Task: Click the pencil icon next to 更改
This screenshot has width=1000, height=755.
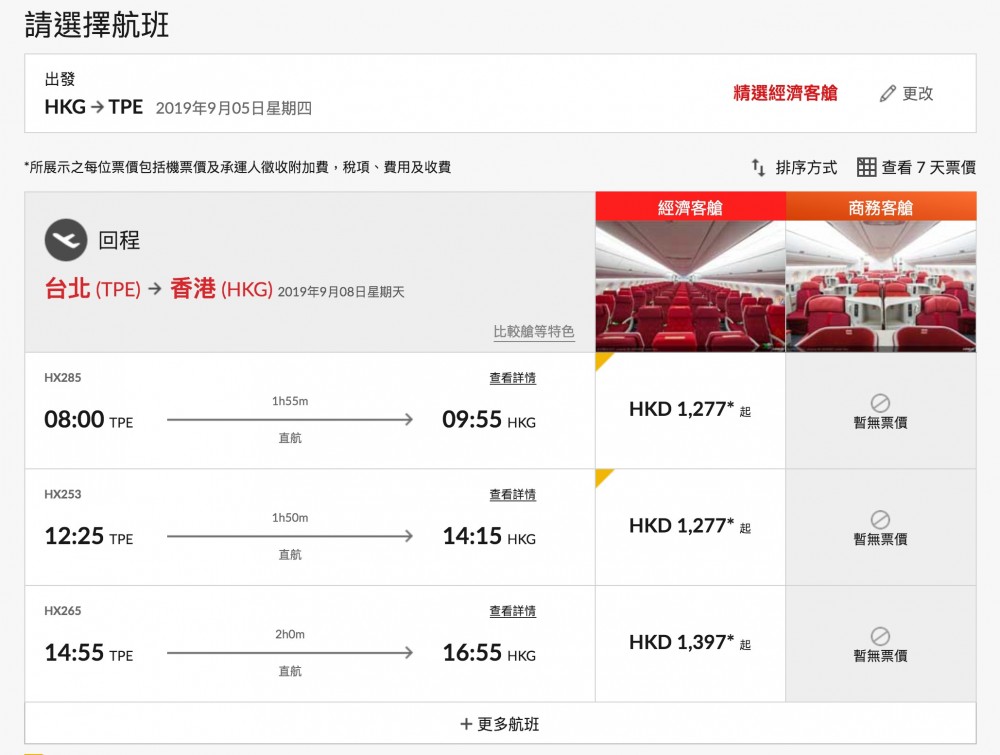Action: point(889,94)
